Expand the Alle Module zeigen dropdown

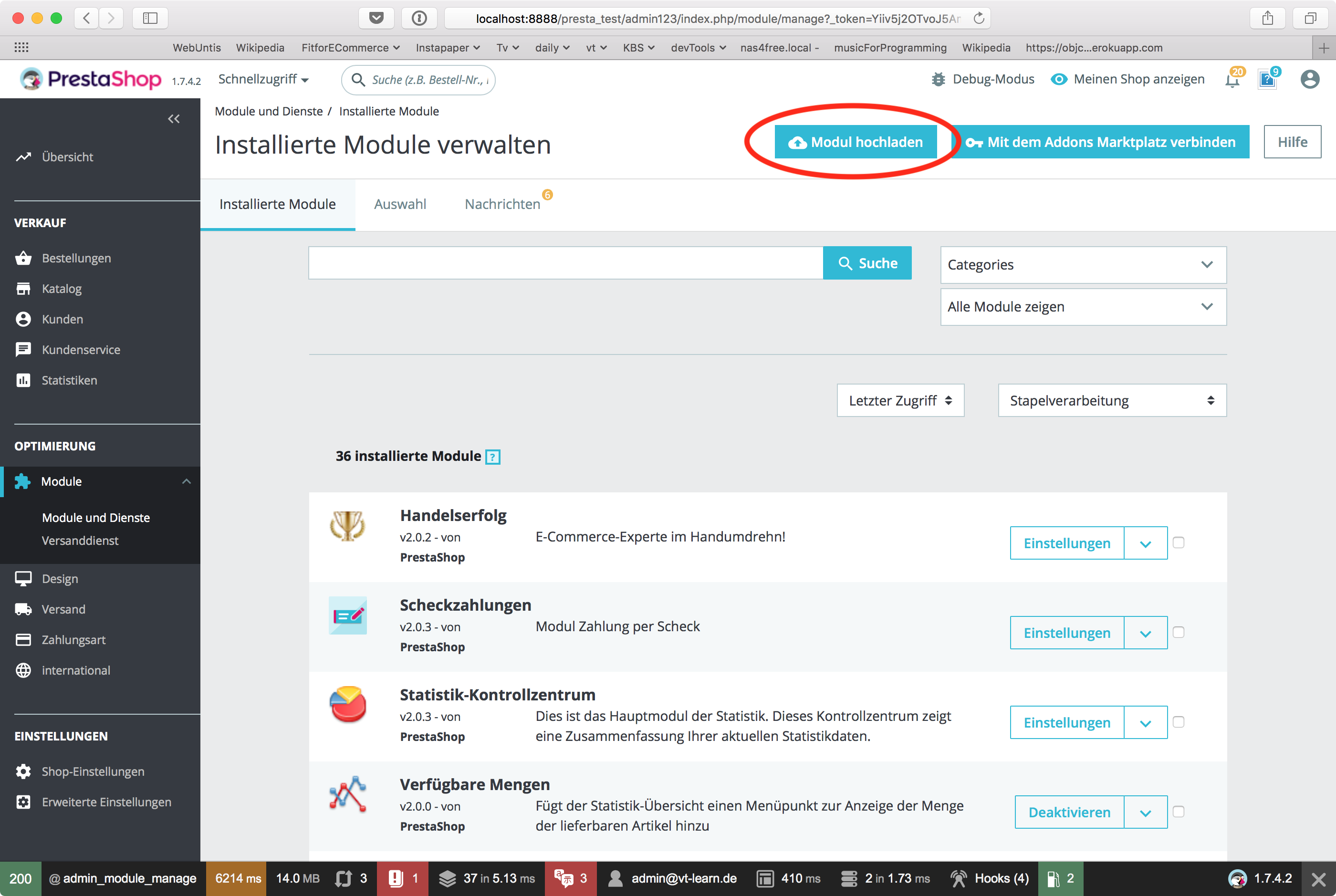pos(1082,306)
